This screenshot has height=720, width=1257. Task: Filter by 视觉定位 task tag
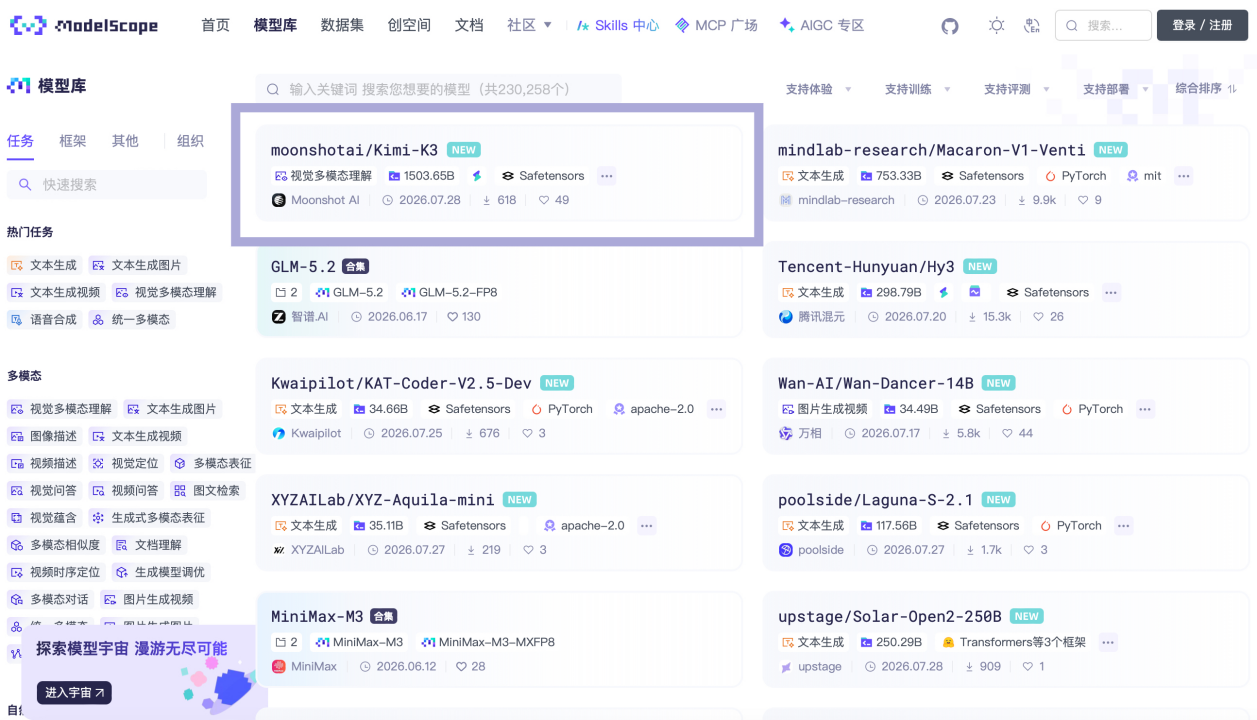click(x=124, y=463)
